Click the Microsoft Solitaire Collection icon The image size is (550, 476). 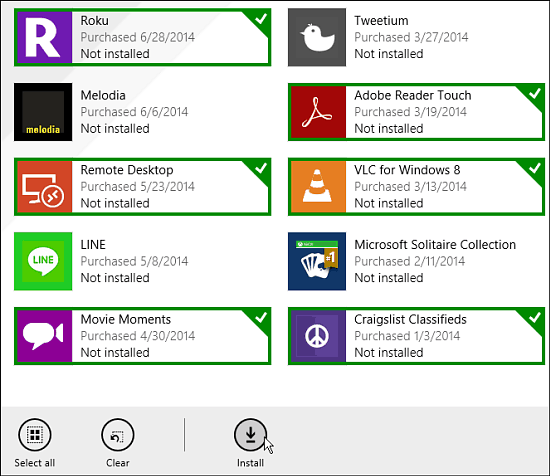pyautogui.click(x=317, y=261)
